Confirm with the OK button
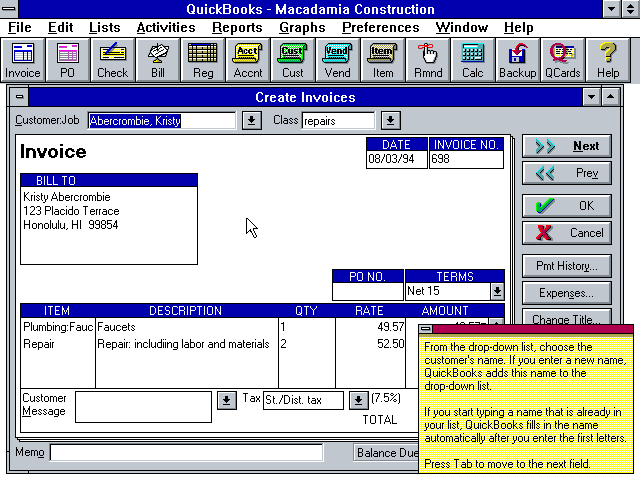640x480 pixels. click(567, 206)
